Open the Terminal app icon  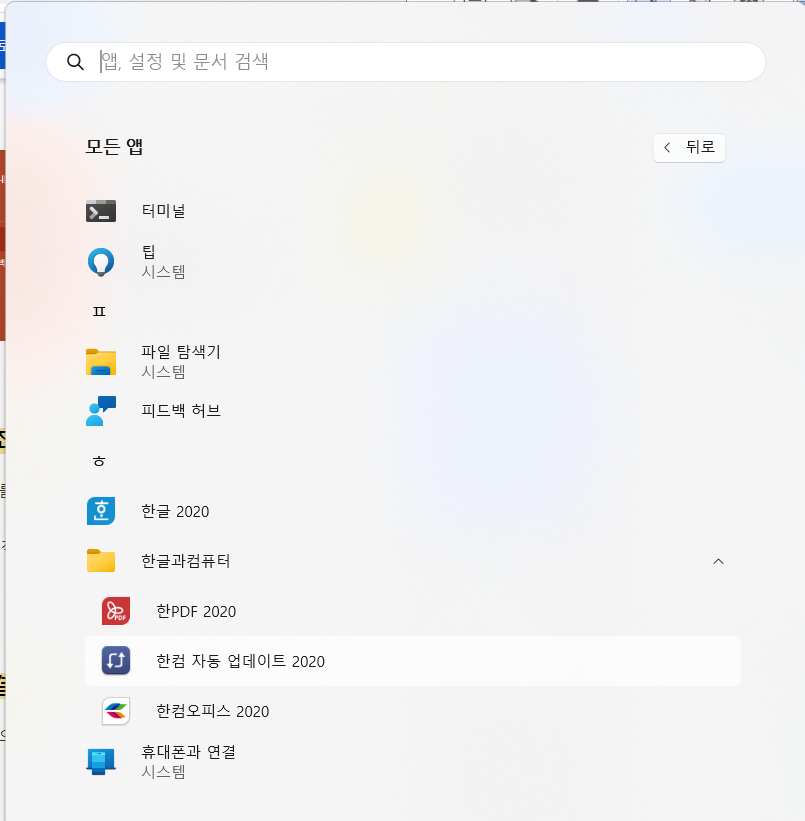[101, 211]
